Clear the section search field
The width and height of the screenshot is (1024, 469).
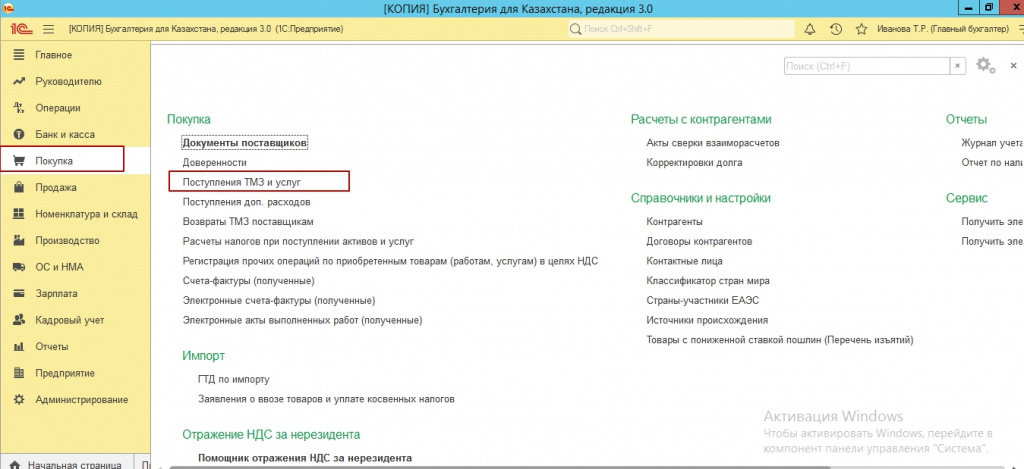click(957, 66)
